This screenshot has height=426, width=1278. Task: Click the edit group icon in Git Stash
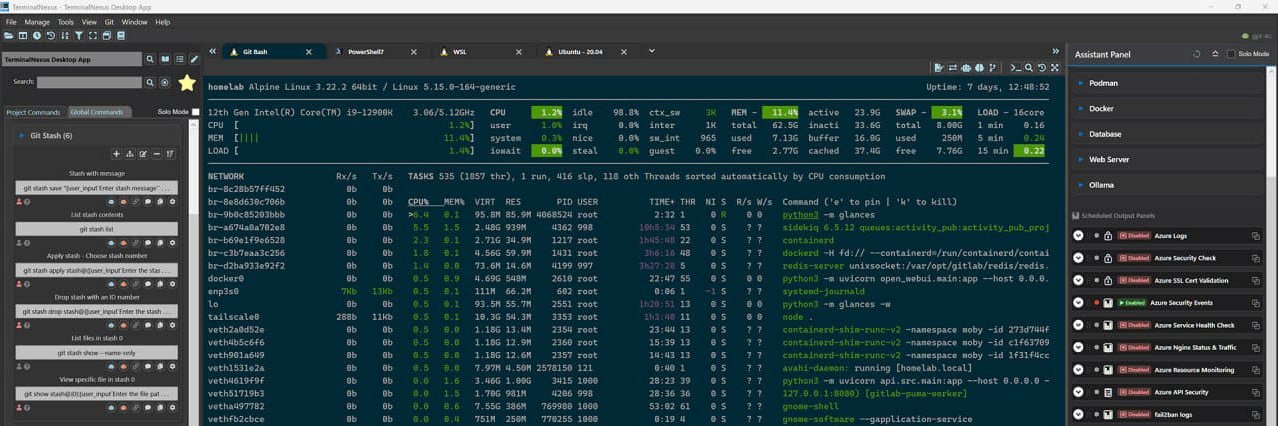tap(142, 153)
